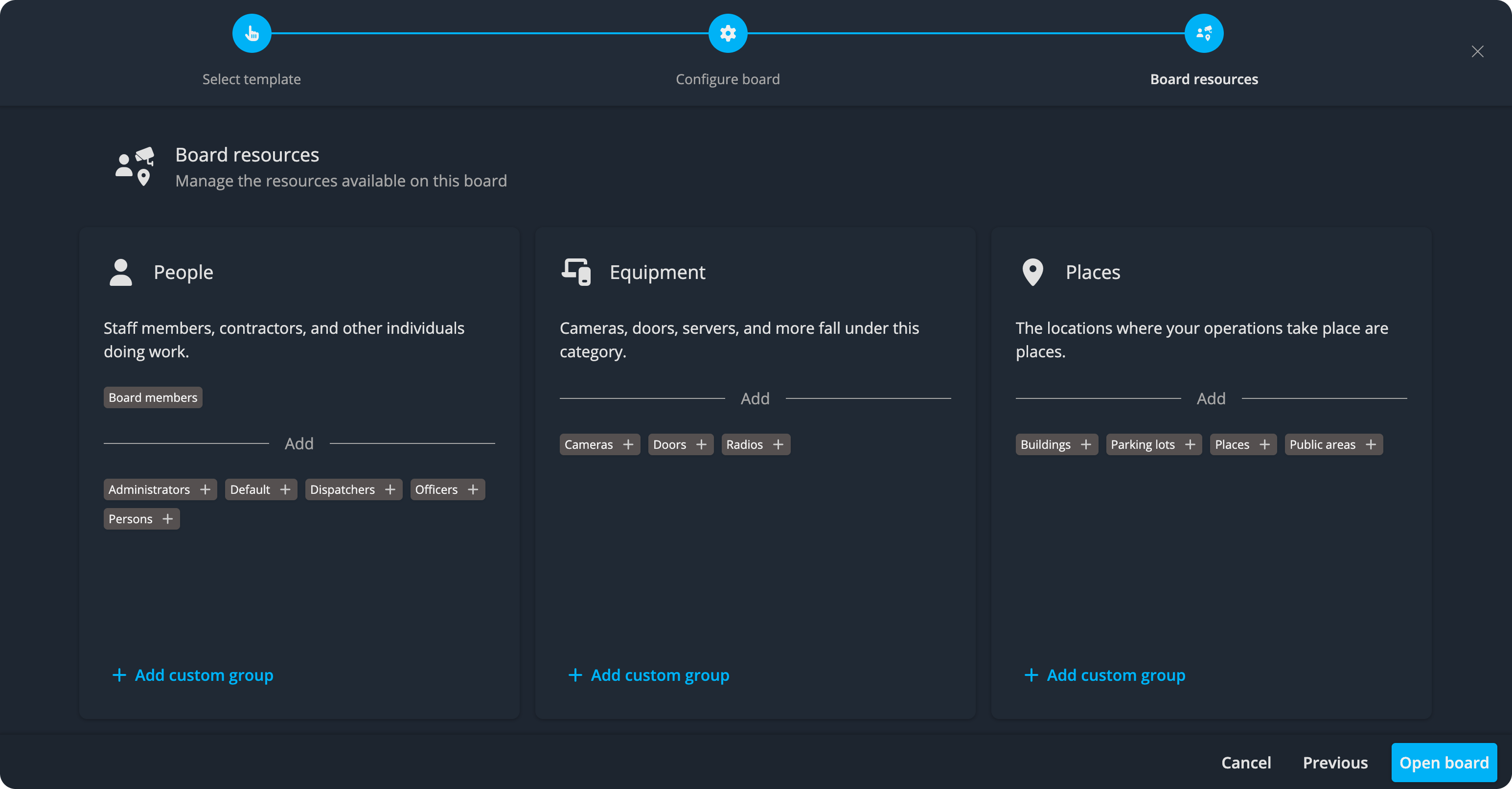Click the Configure board gear icon
1512x789 pixels.
tap(727, 33)
